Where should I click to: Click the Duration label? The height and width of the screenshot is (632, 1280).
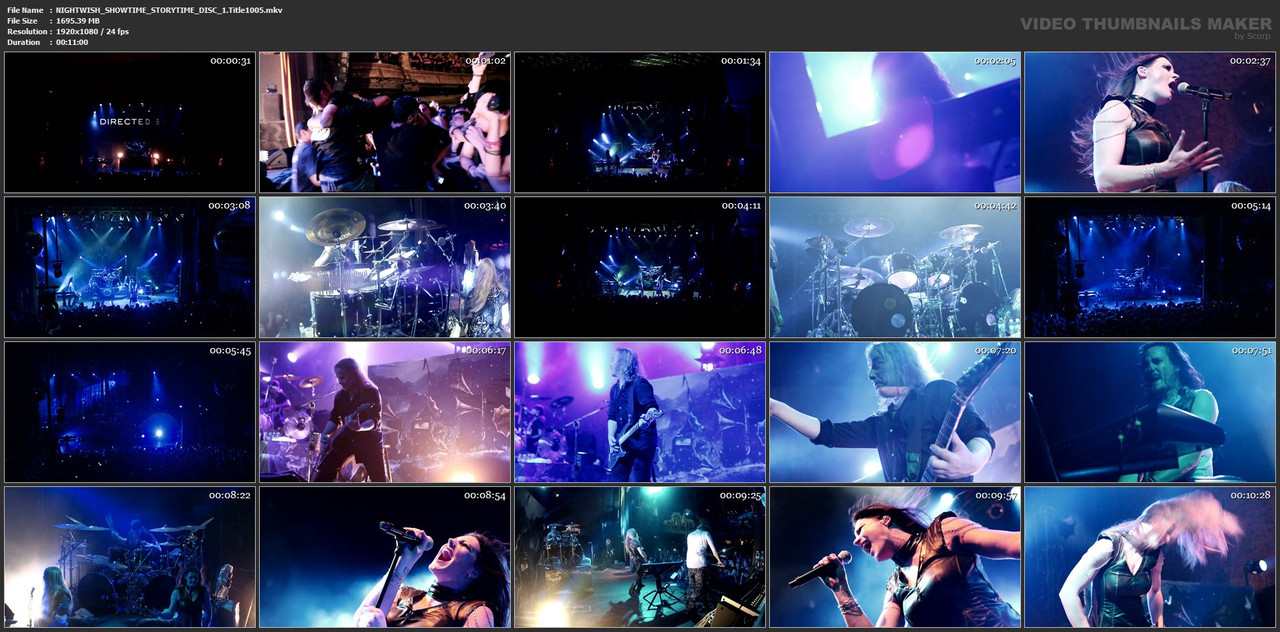[x=23, y=43]
